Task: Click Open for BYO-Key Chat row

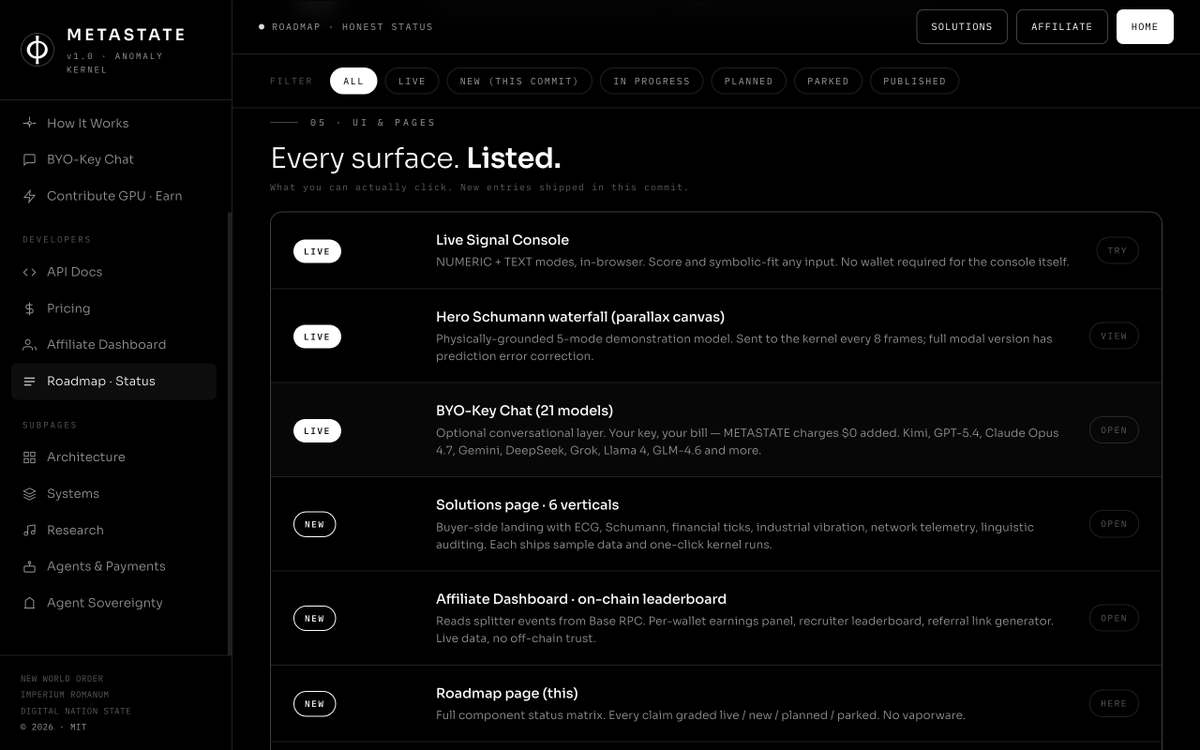Action: 1114,430
